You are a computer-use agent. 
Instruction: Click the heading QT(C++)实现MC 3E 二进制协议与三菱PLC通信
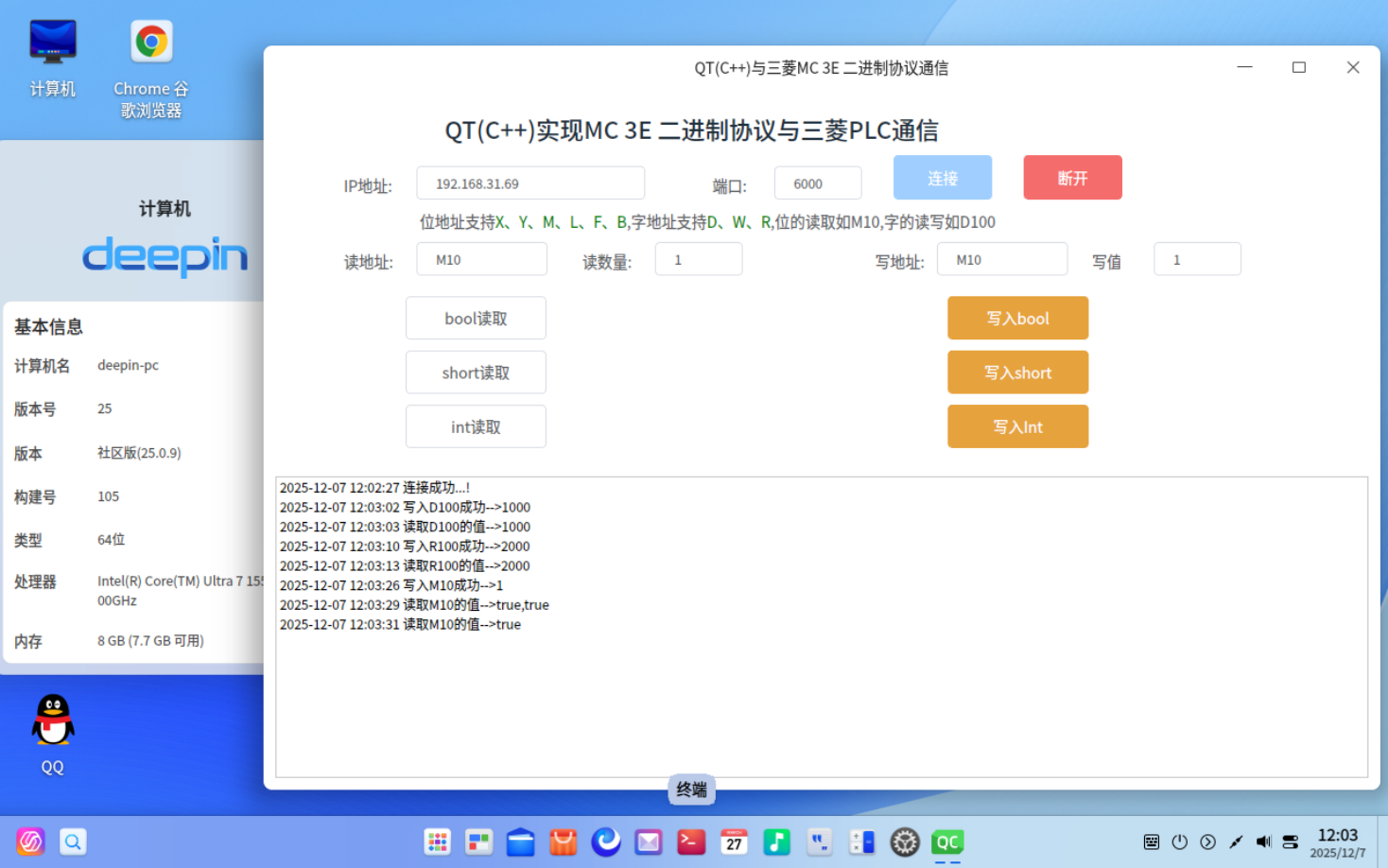[692, 130]
